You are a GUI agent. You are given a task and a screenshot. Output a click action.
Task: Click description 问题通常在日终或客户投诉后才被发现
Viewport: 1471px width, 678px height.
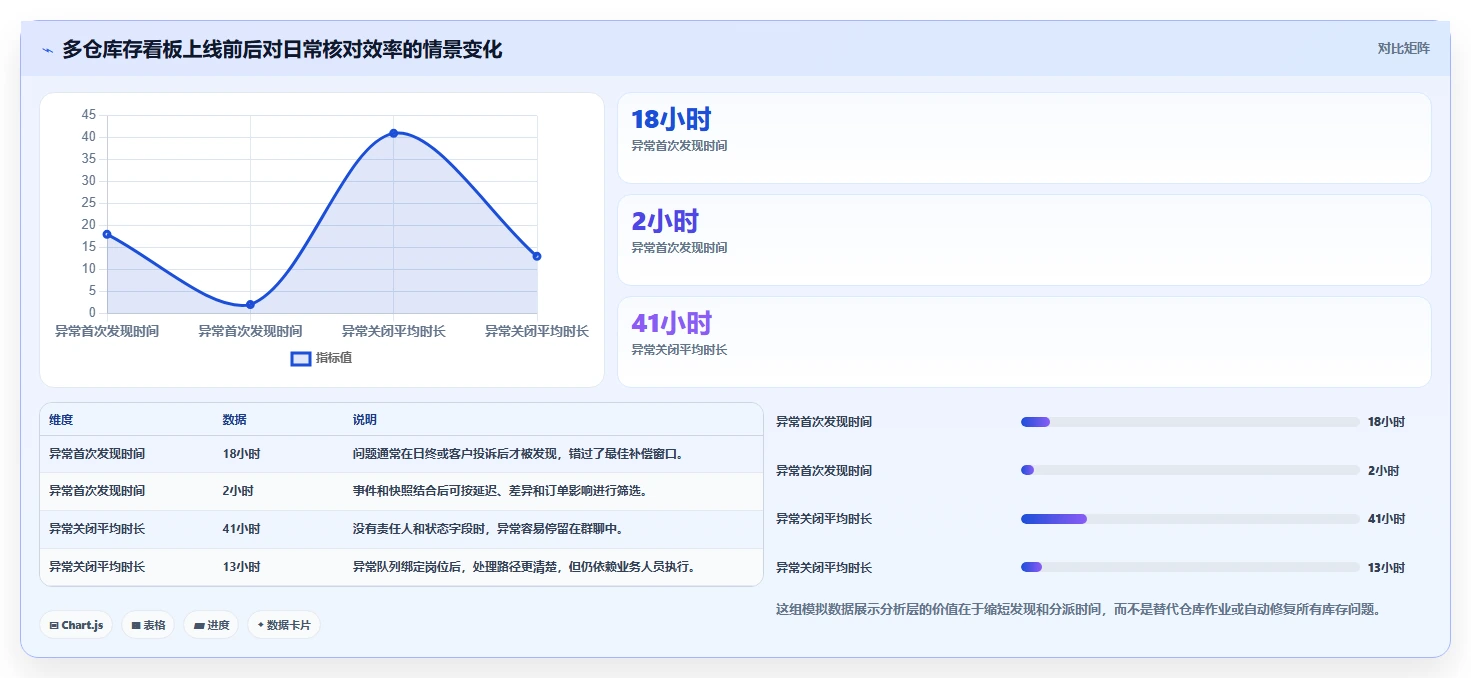tap(518, 454)
